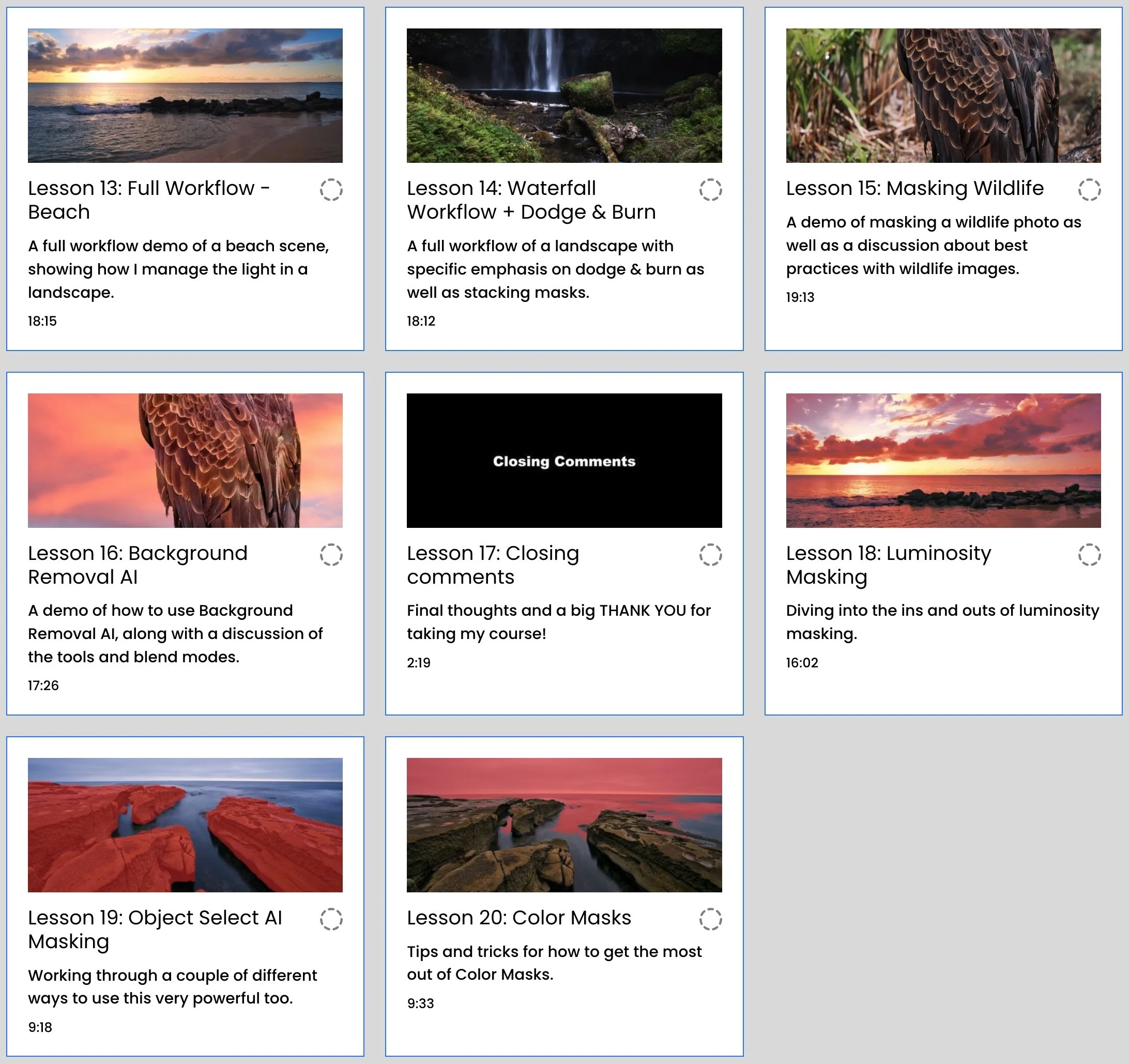
Task: Open Lesson 18: Luminosity Masking title
Action: (888, 564)
